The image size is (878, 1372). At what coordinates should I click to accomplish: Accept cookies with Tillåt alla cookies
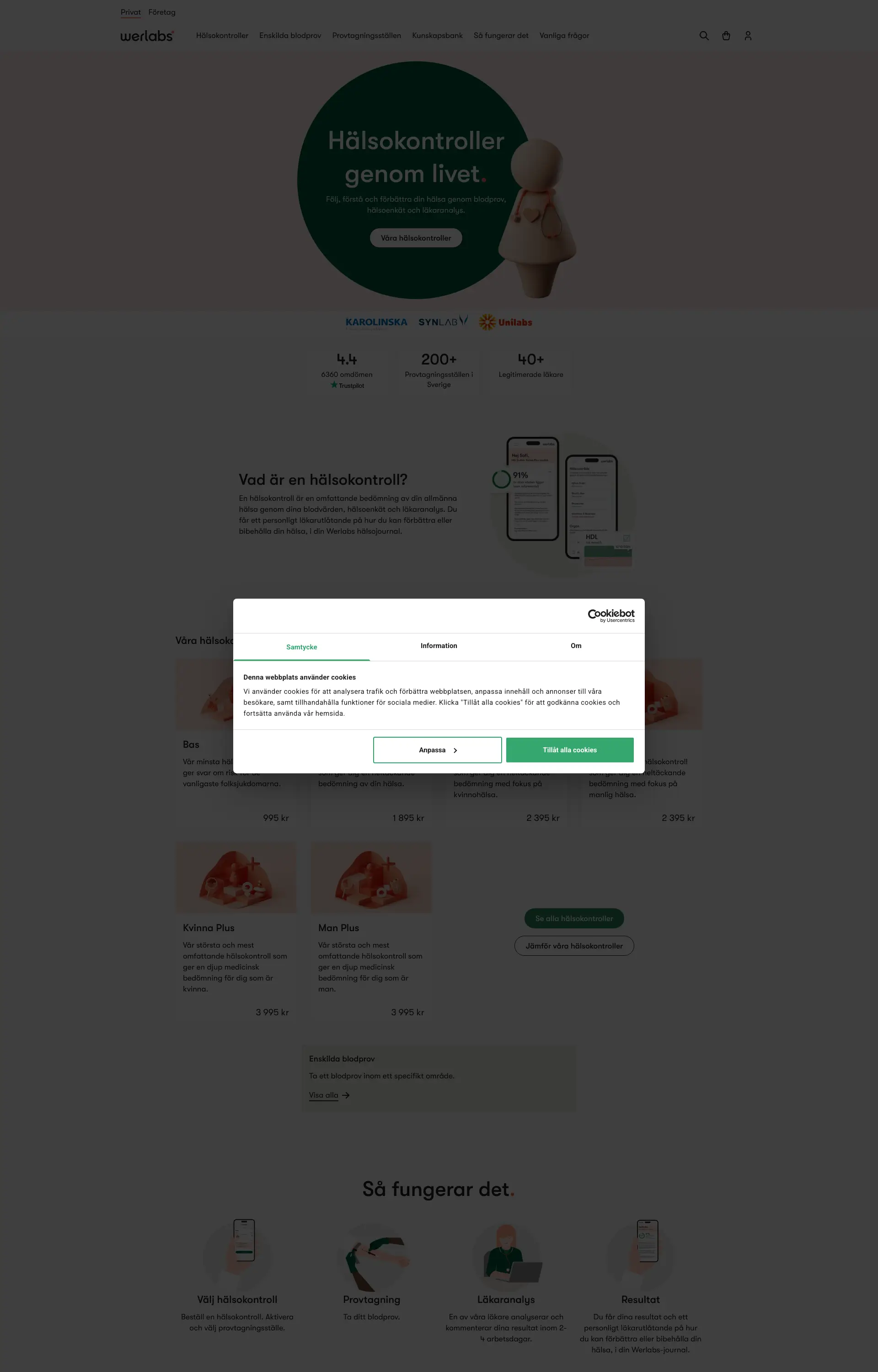pyautogui.click(x=570, y=750)
